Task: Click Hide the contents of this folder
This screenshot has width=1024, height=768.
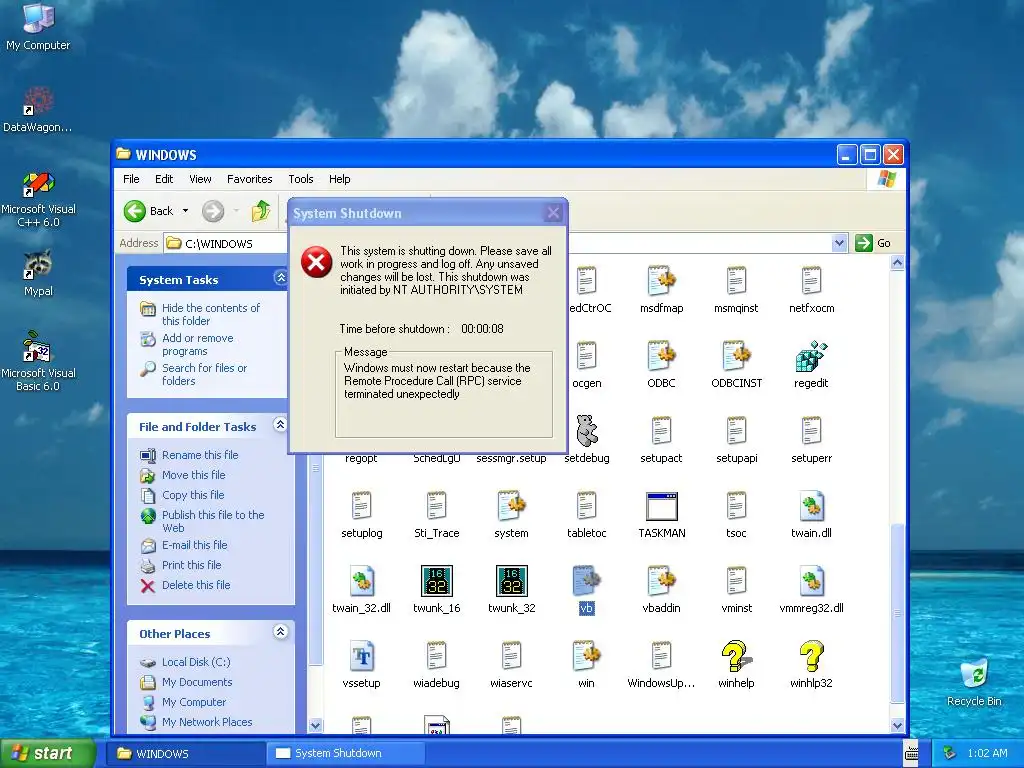Action: (x=210, y=314)
